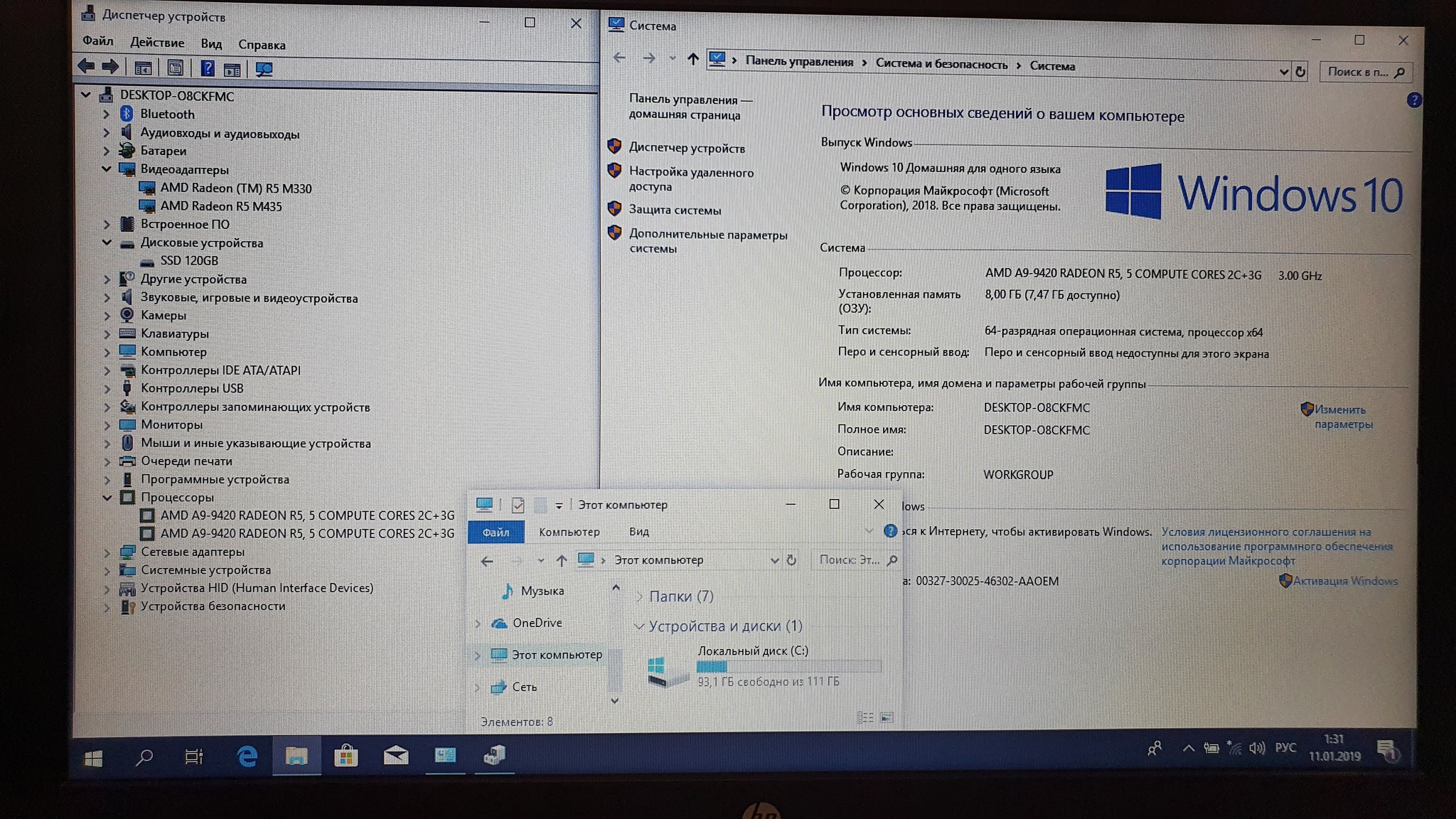Click the volume icon in system tray
The image size is (1456, 819).
pyautogui.click(x=1257, y=748)
